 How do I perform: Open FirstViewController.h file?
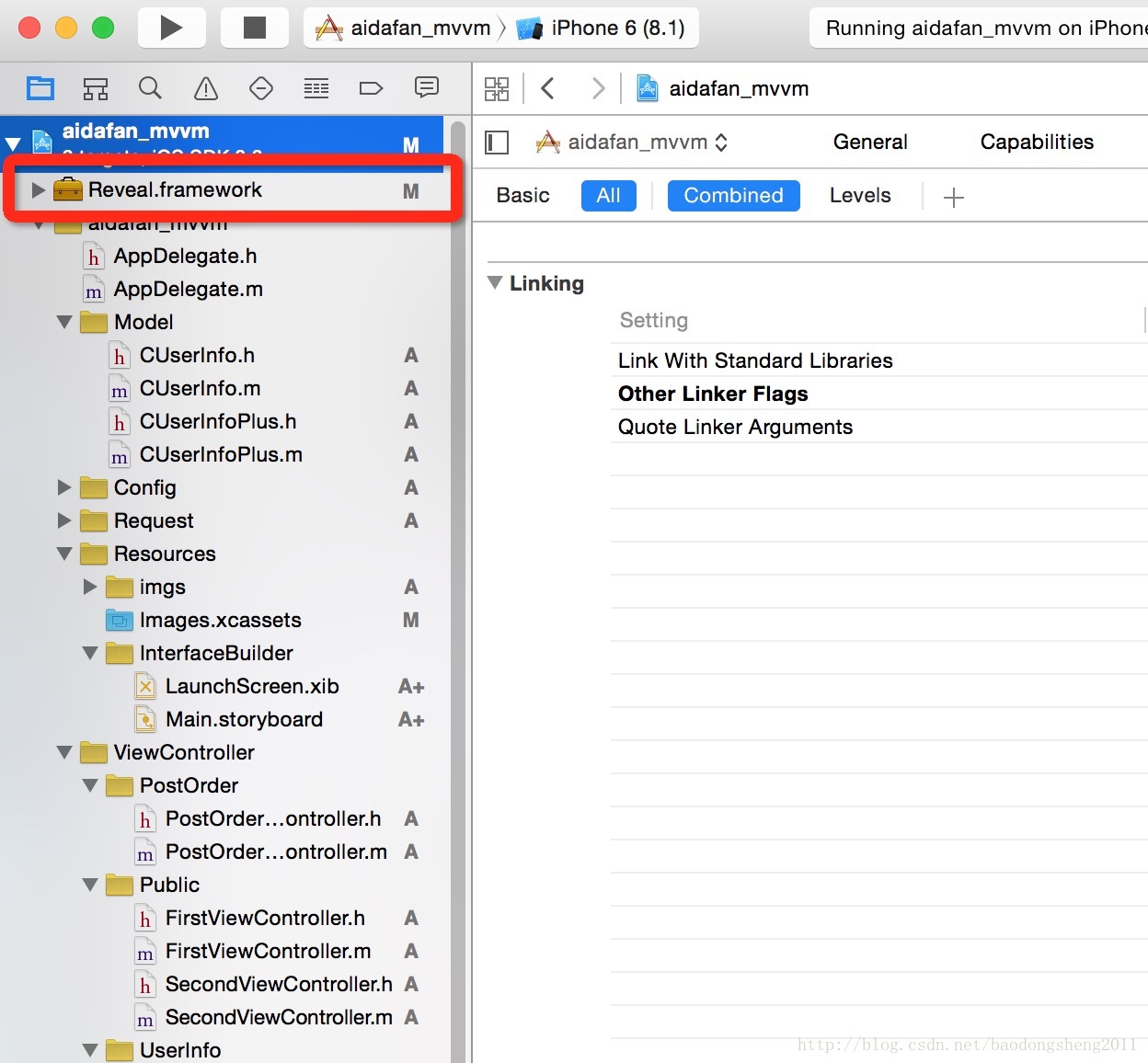(x=265, y=918)
